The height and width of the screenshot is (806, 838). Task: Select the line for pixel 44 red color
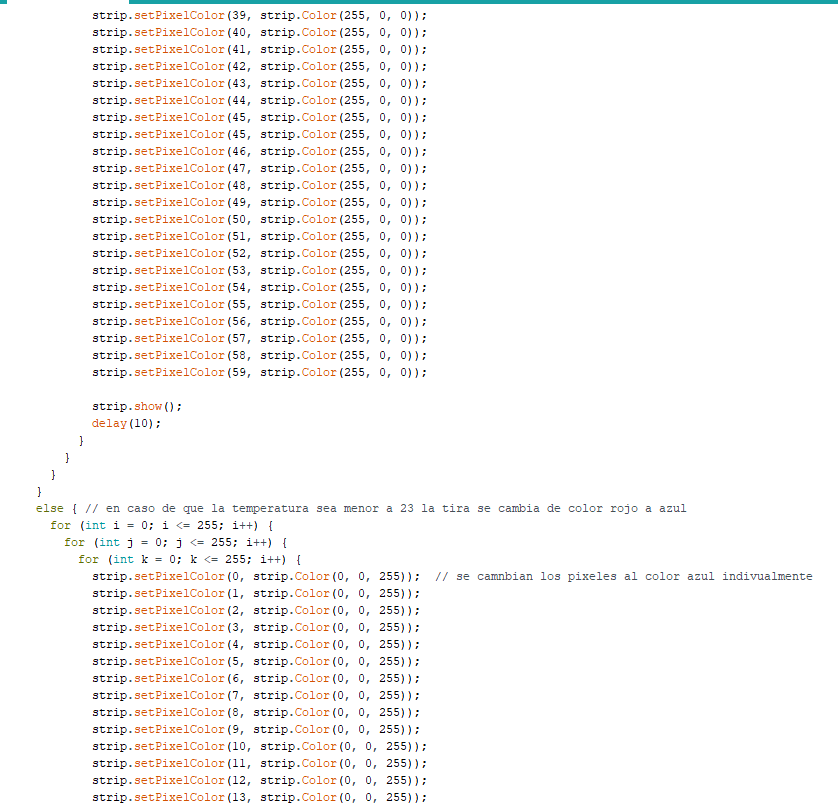[259, 100]
